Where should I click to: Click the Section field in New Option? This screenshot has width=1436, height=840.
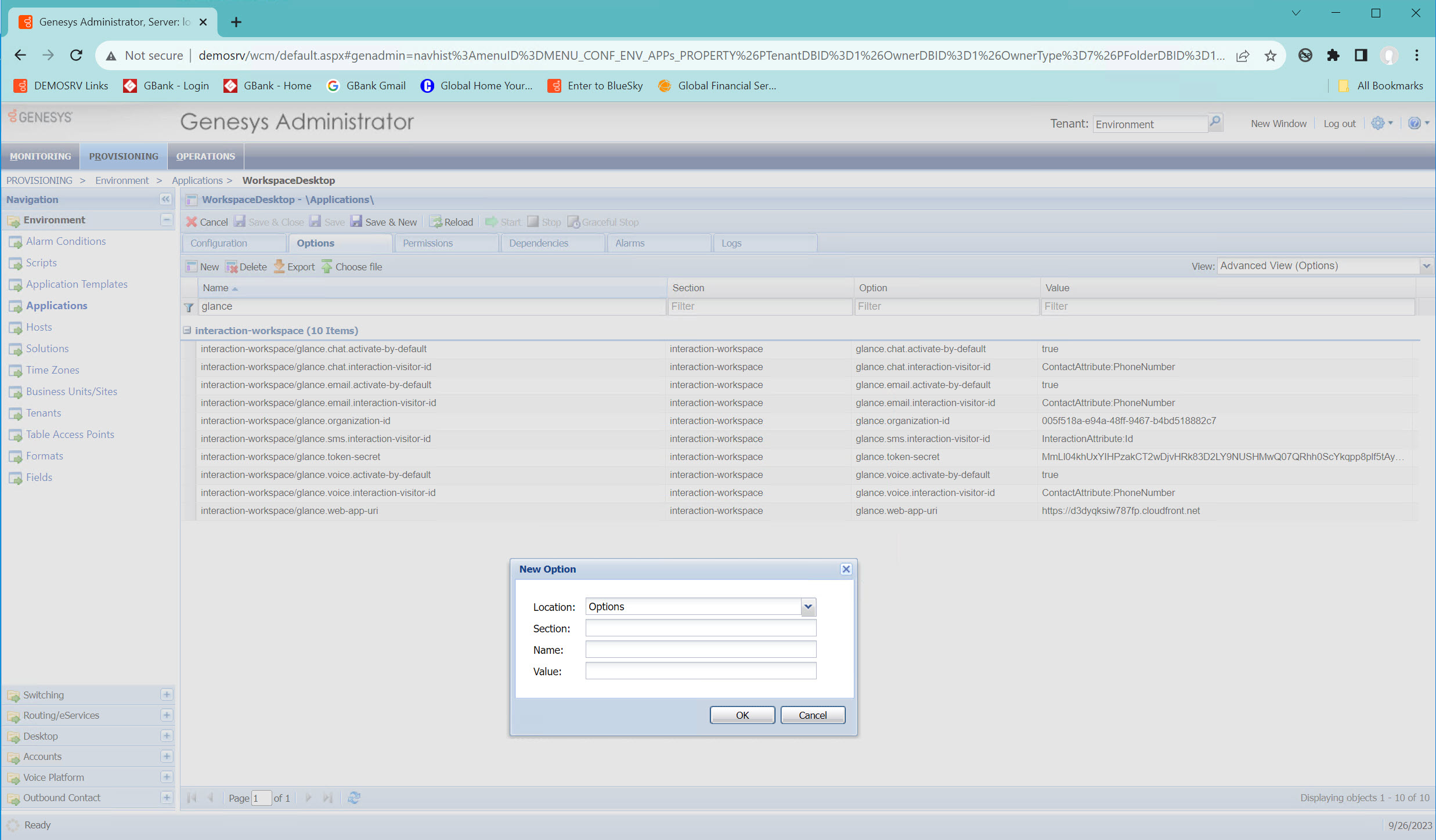pos(701,628)
